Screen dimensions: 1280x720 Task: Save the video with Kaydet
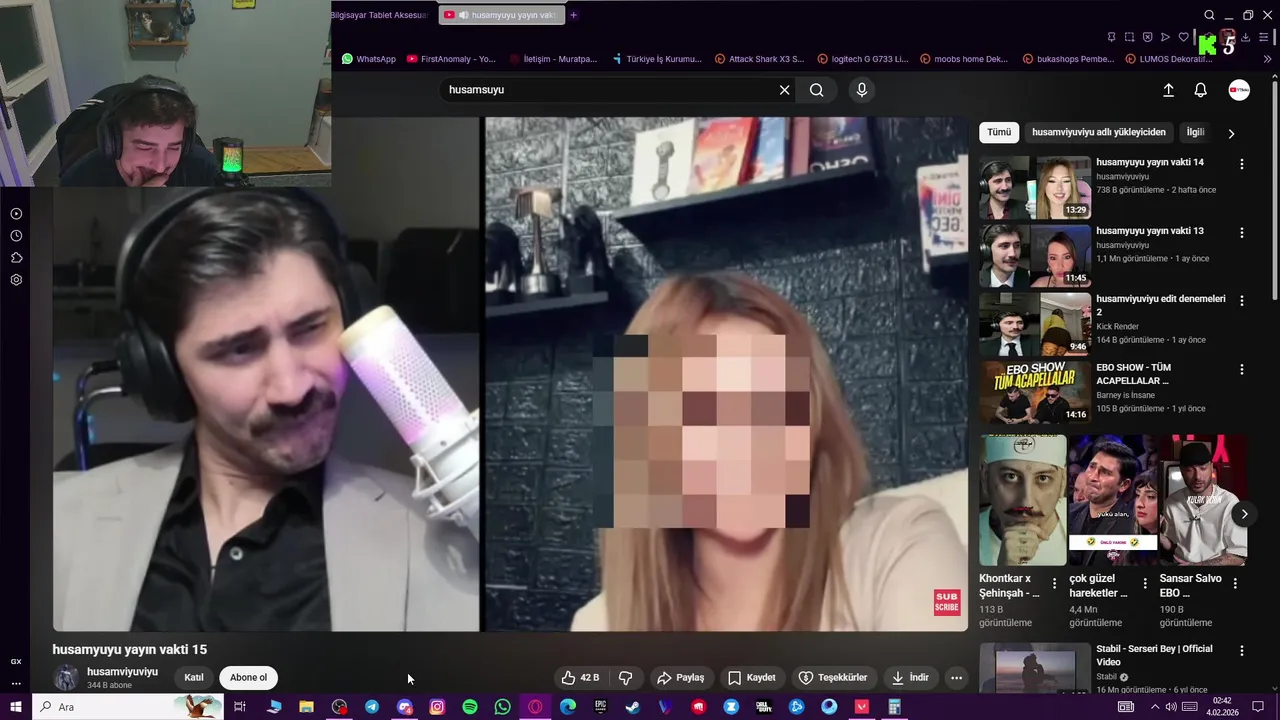pyautogui.click(x=752, y=677)
